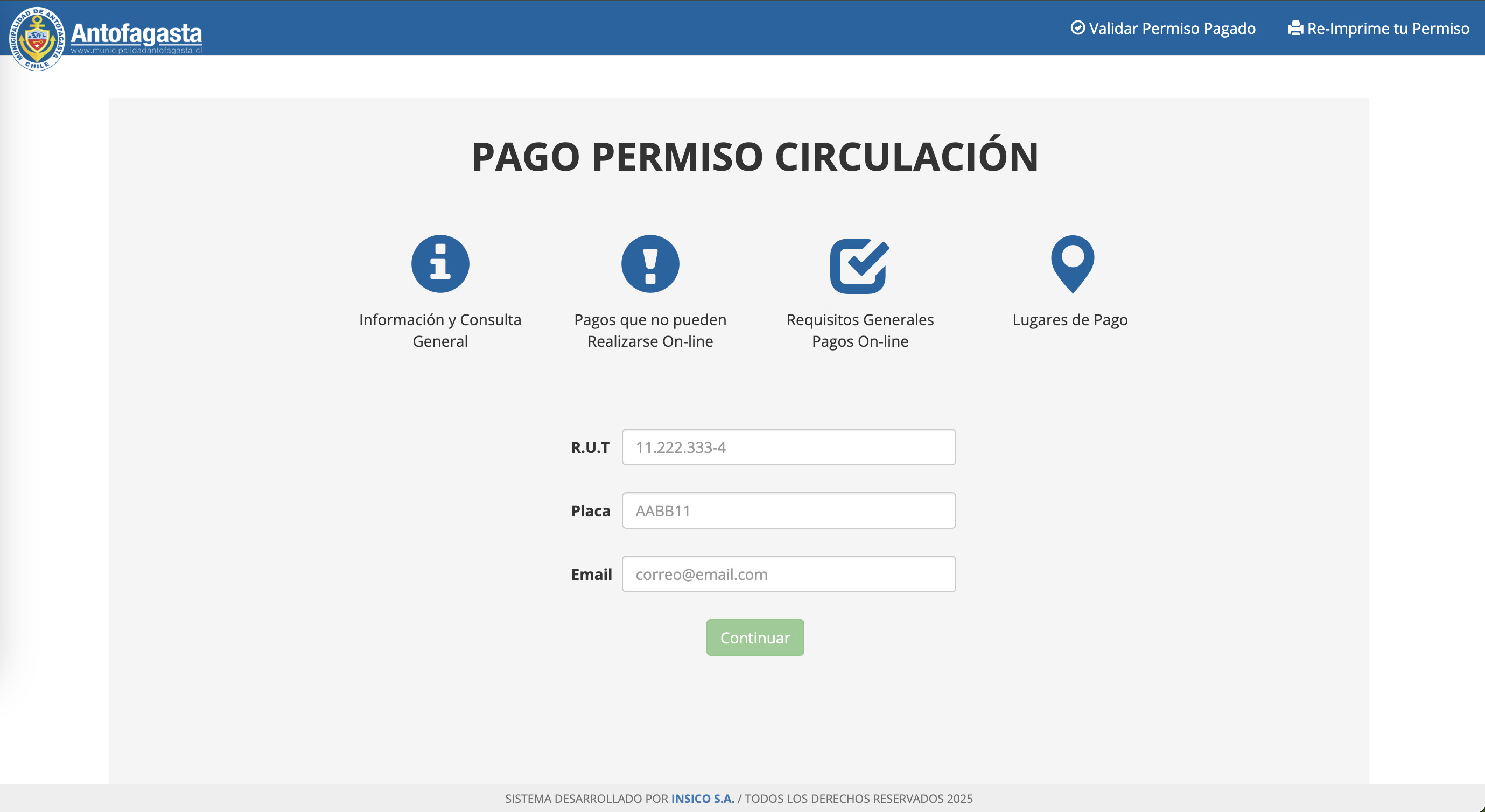Click the Email input field
This screenshot has height=812, width=1485.
(x=788, y=573)
